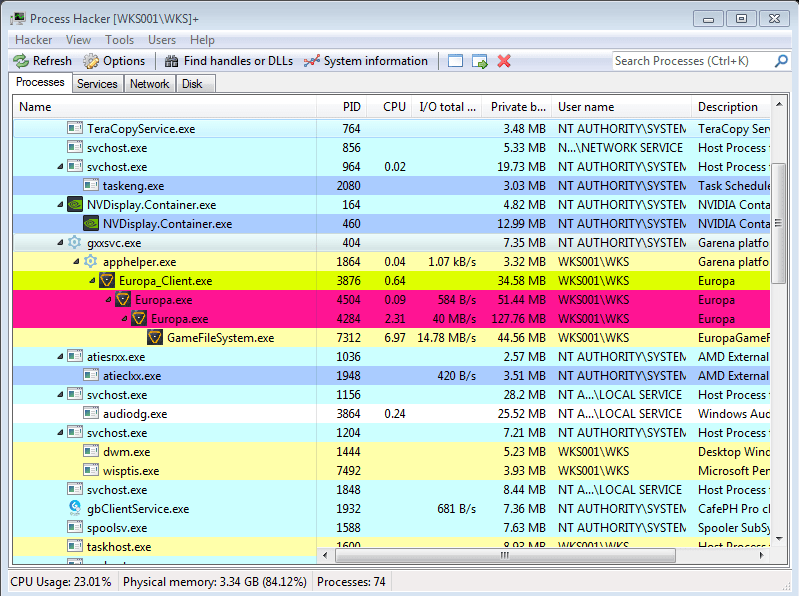Click the NVDisplay.Container.exe icon, PID 460
This screenshot has height=596, width=799.
coord(91,223)
